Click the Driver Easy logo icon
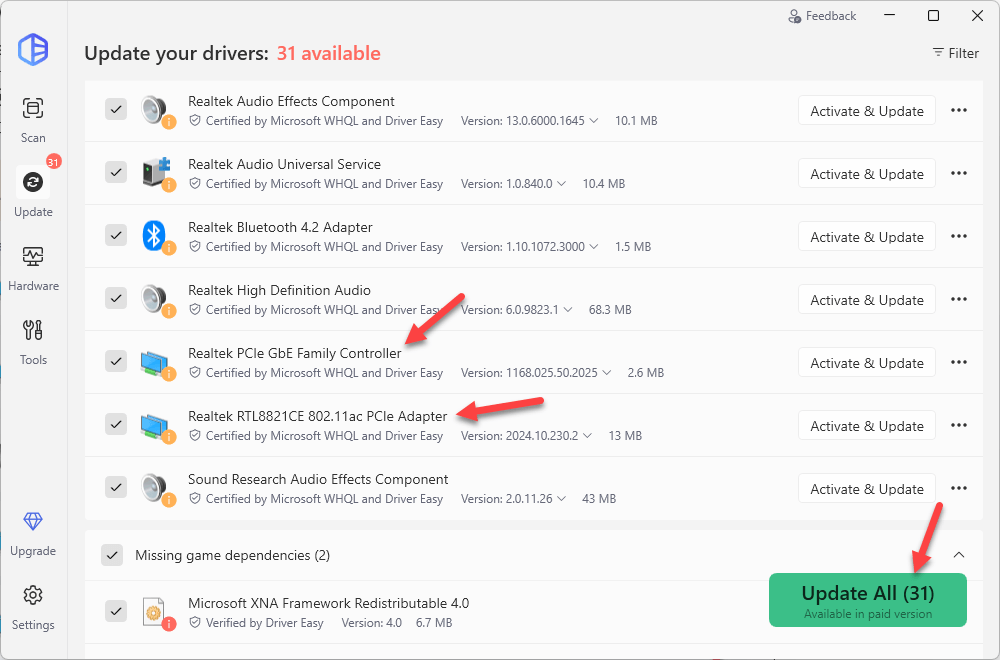Image resolution: width=1000 pixels, height=660 pixels. click(x=33, y=49)
